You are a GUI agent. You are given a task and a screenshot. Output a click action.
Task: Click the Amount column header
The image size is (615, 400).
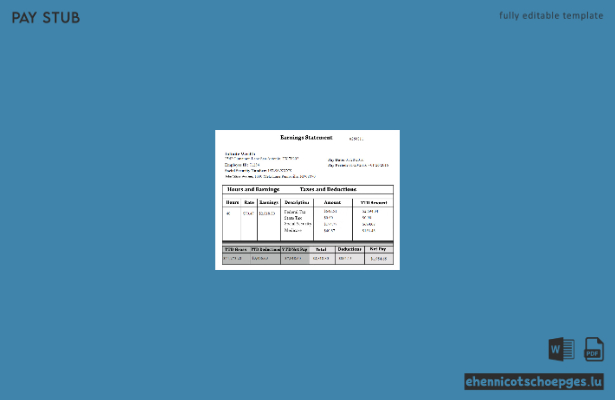332,202
